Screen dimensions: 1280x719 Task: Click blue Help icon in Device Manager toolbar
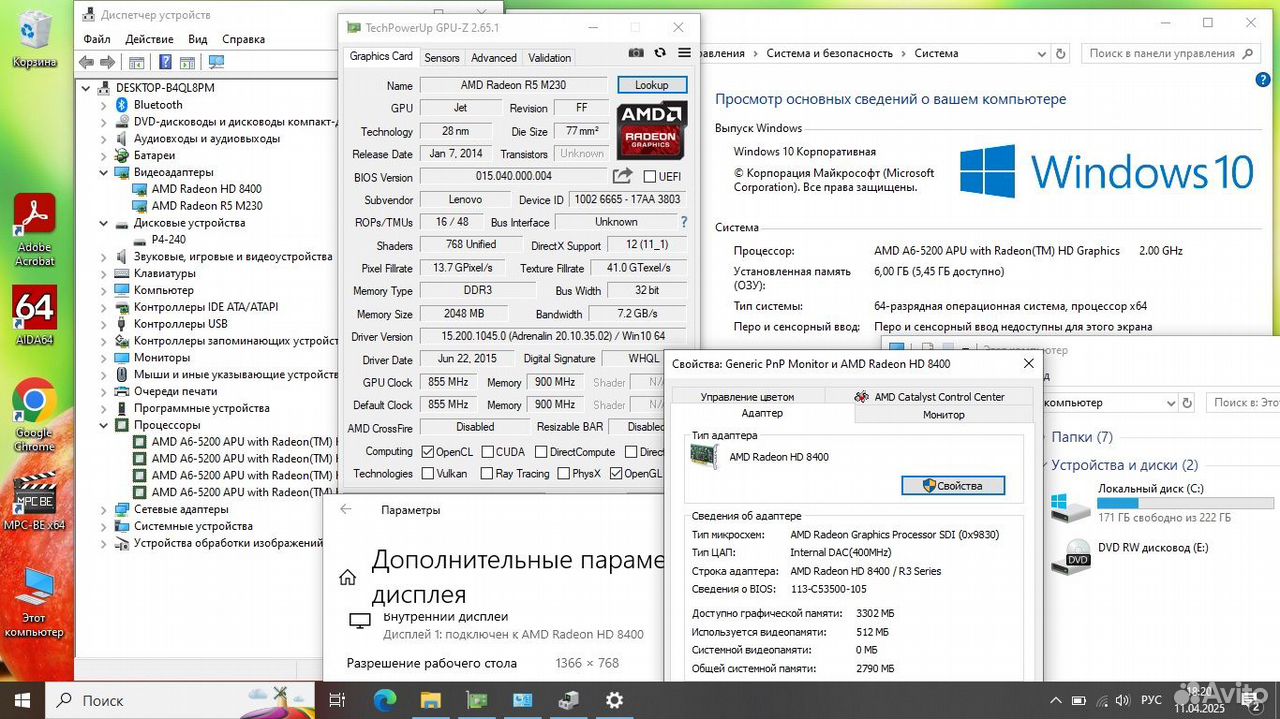point(165,62)
